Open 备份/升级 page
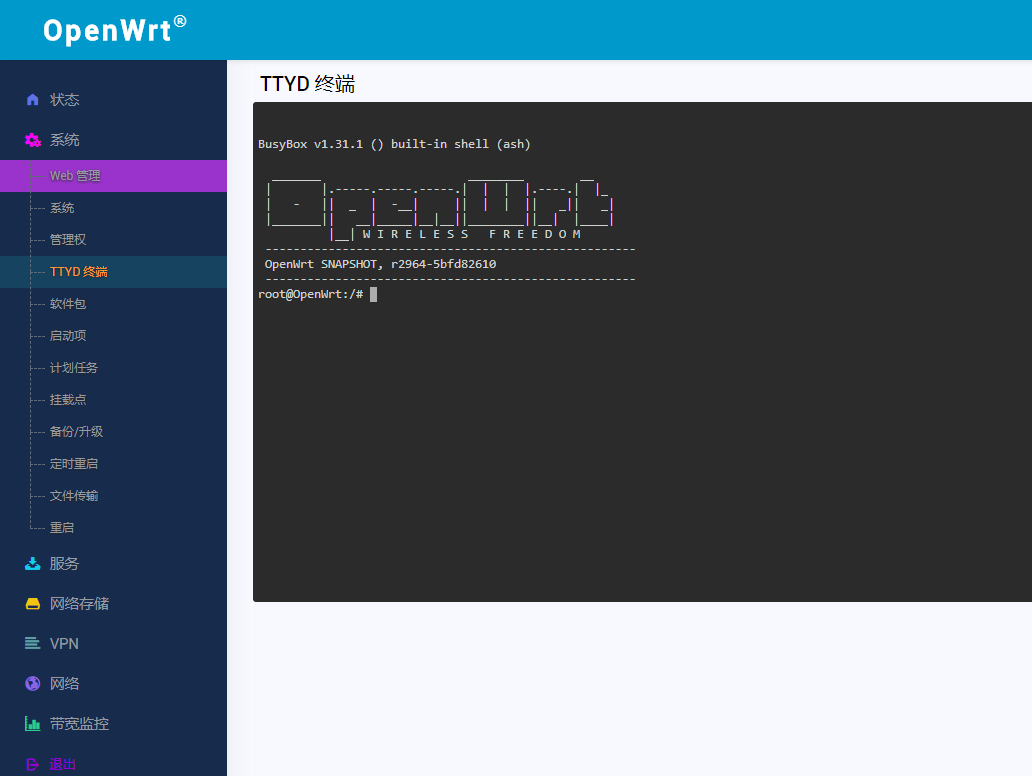Image resolution: width=1032 pixels, height=776 pixels. (113, 432)
